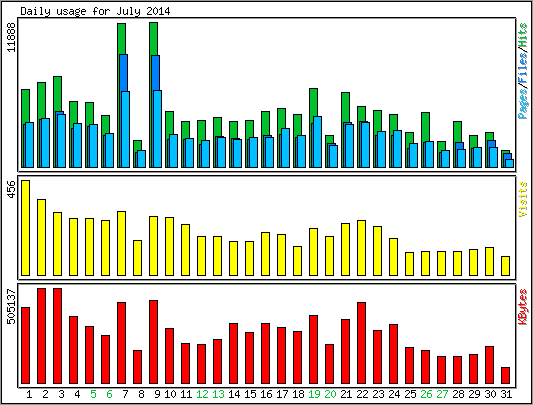The width and height of the screenshot is (533, 405).
Task: Click green weekend day label 12
Action: coord(202,394)
